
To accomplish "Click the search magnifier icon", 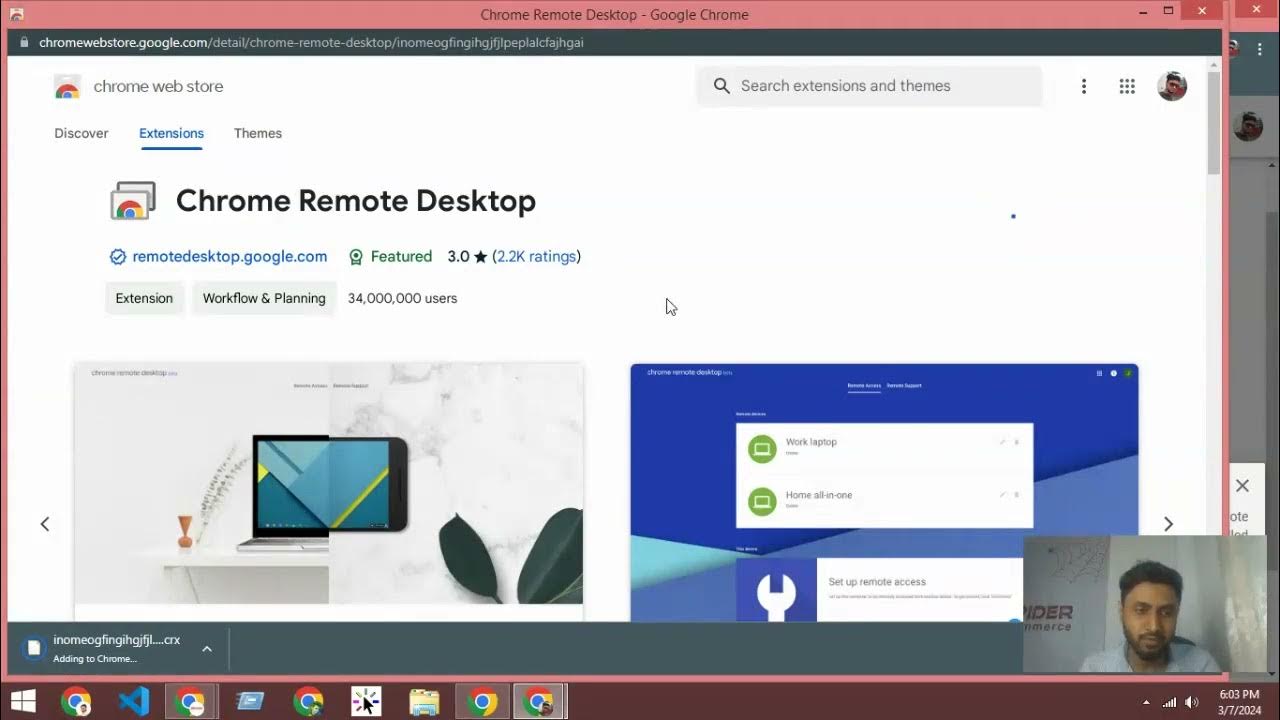I will point(722,86).
